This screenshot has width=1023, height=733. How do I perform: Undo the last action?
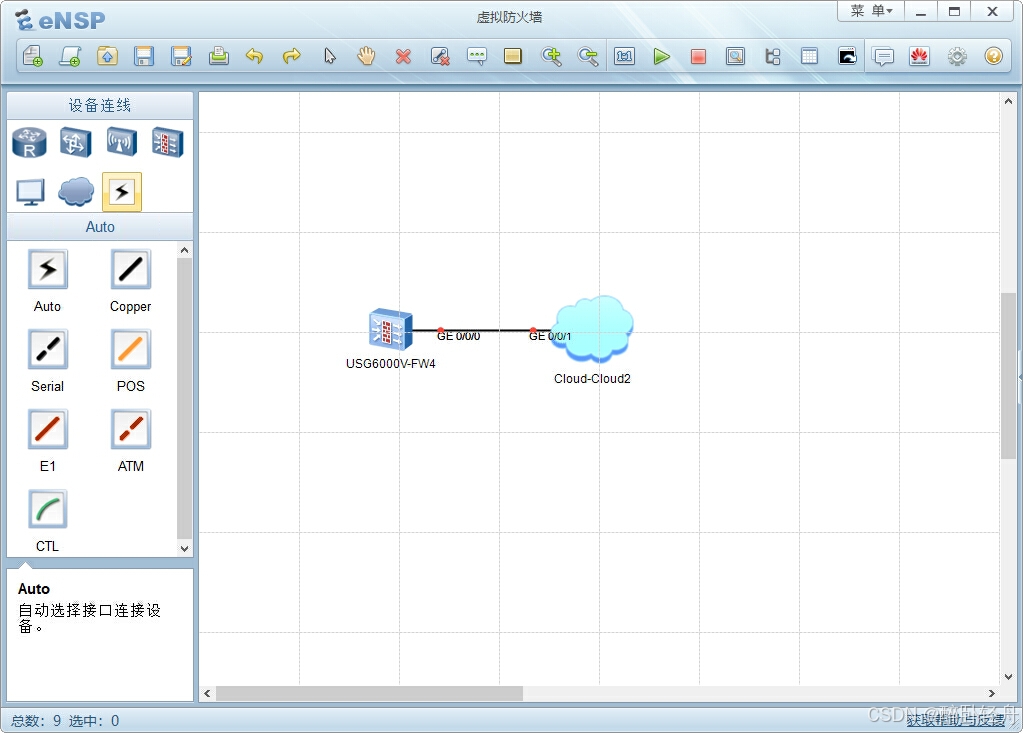(x=254, y=56)
